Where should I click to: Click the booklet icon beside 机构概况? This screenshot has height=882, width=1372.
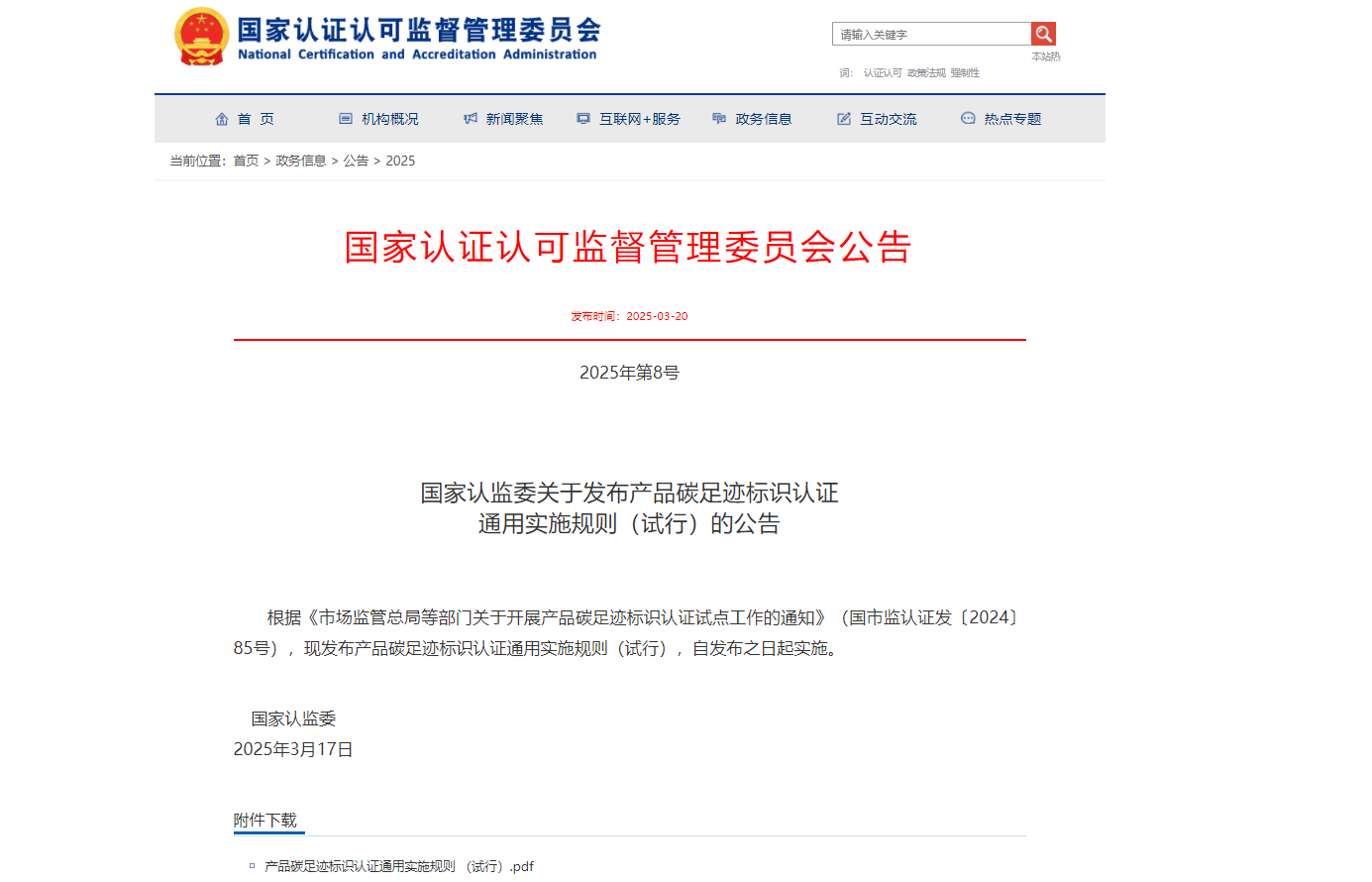(344, 118)
